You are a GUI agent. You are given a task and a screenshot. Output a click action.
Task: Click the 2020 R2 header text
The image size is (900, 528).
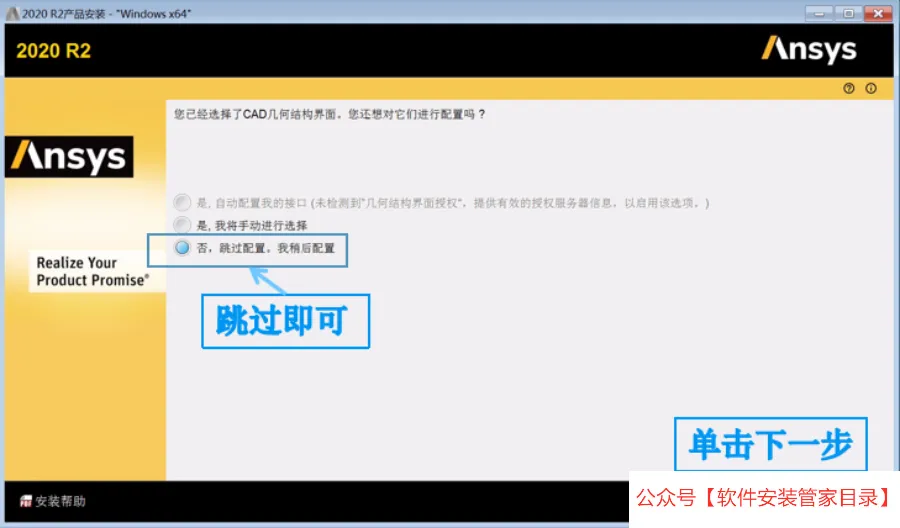click(53, 51)
